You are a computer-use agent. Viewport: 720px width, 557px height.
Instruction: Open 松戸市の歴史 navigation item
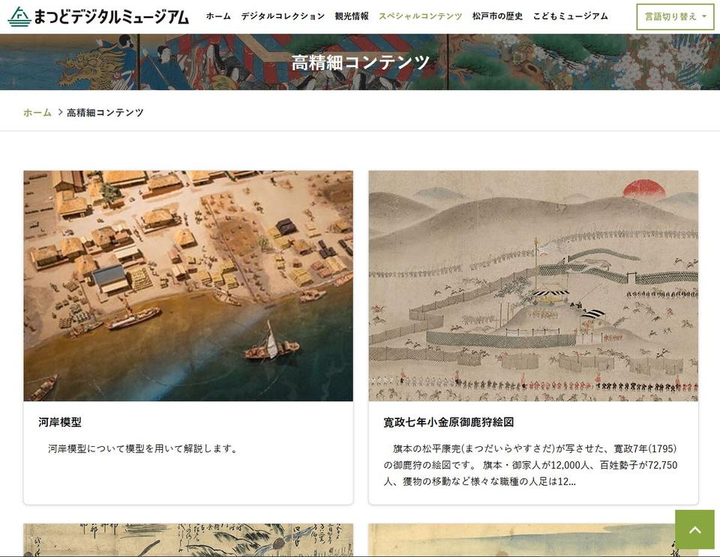click(497, 17)
